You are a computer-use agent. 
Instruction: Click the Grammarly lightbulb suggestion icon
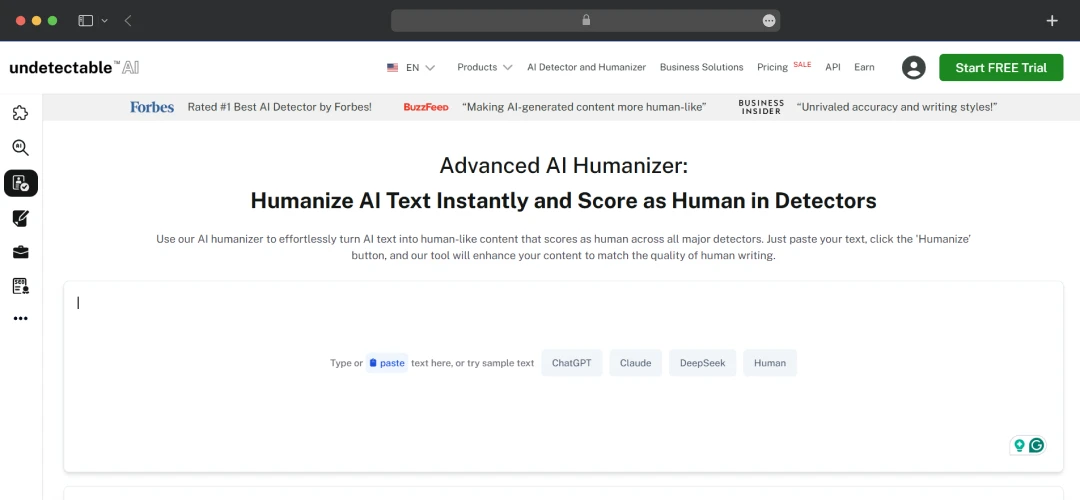coord(1019,446)
